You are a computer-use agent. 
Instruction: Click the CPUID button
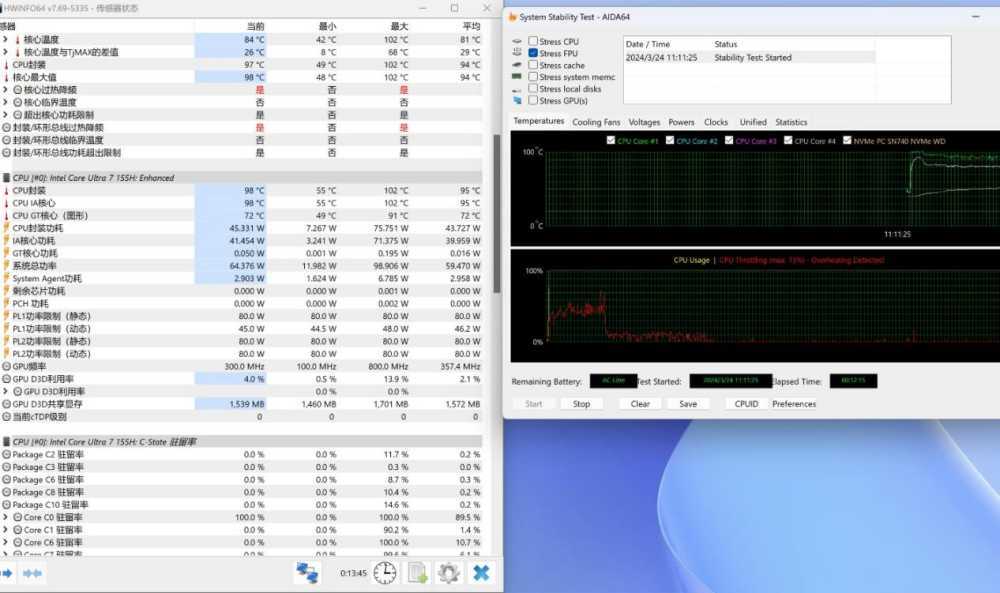(746, 404)
